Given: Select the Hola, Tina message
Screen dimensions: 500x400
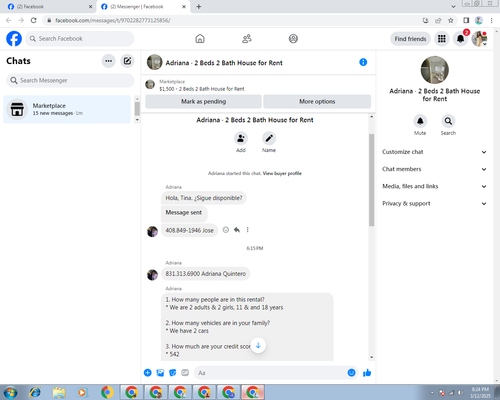Looking at the screenshot, I should click(x=204, y=198).
